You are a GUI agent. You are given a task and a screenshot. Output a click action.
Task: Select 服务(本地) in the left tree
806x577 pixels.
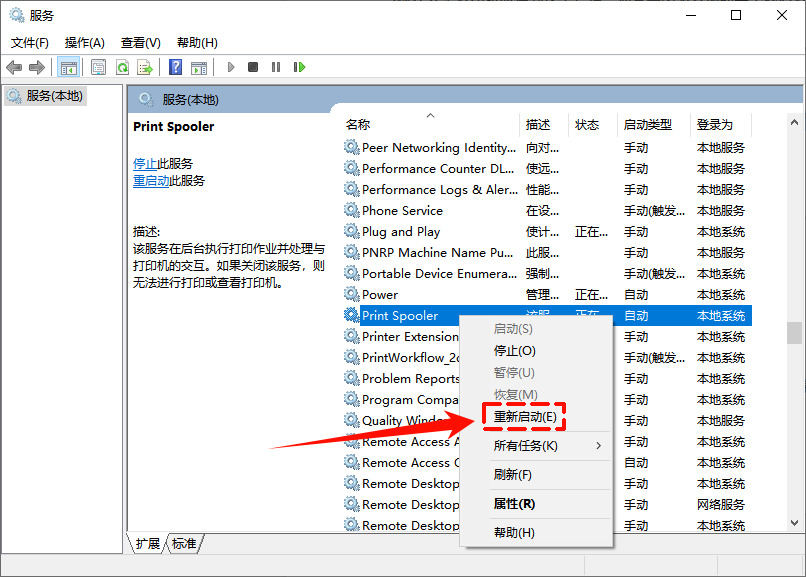click(54, 96)
